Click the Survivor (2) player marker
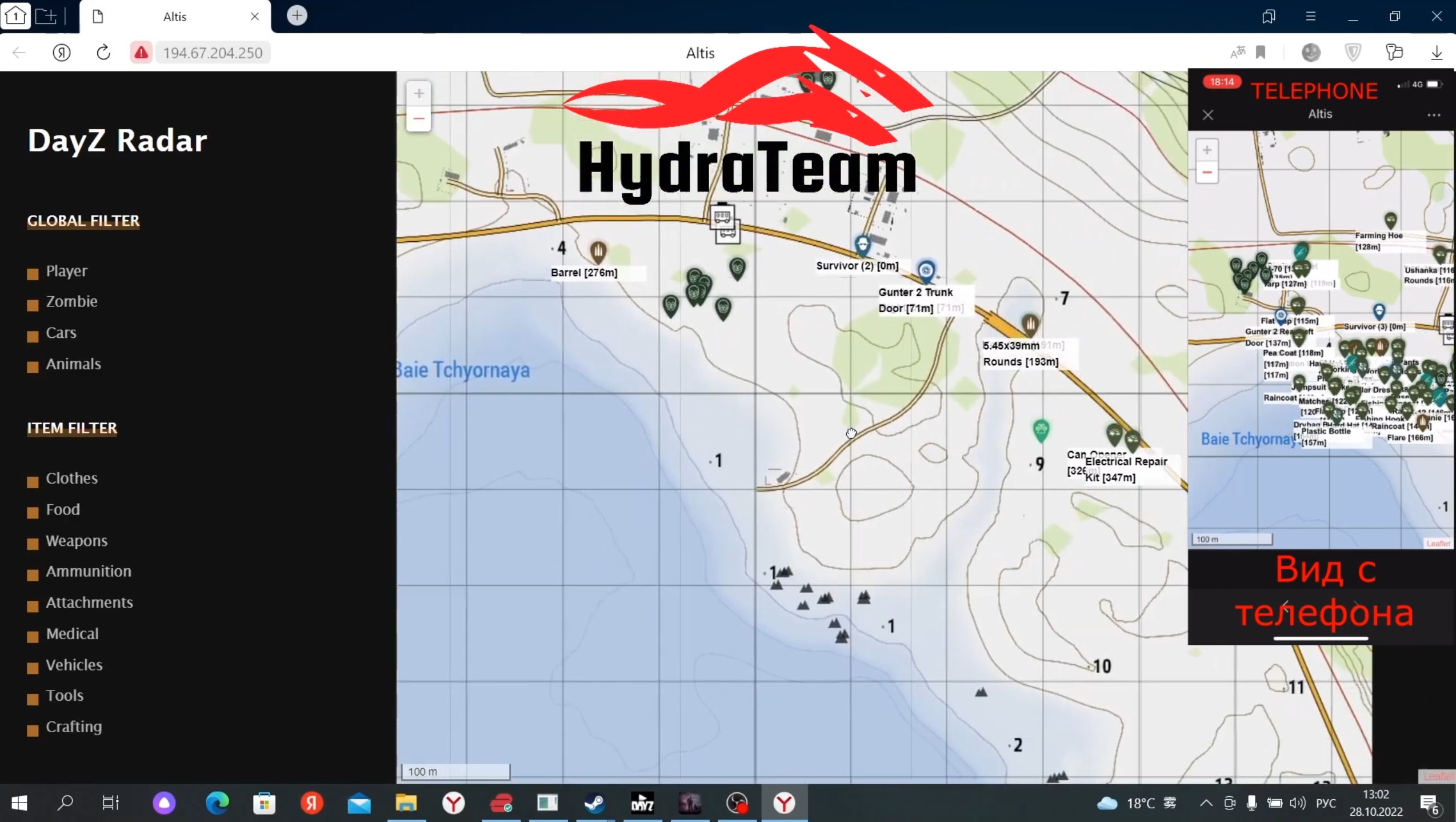 tap(862, 245)
